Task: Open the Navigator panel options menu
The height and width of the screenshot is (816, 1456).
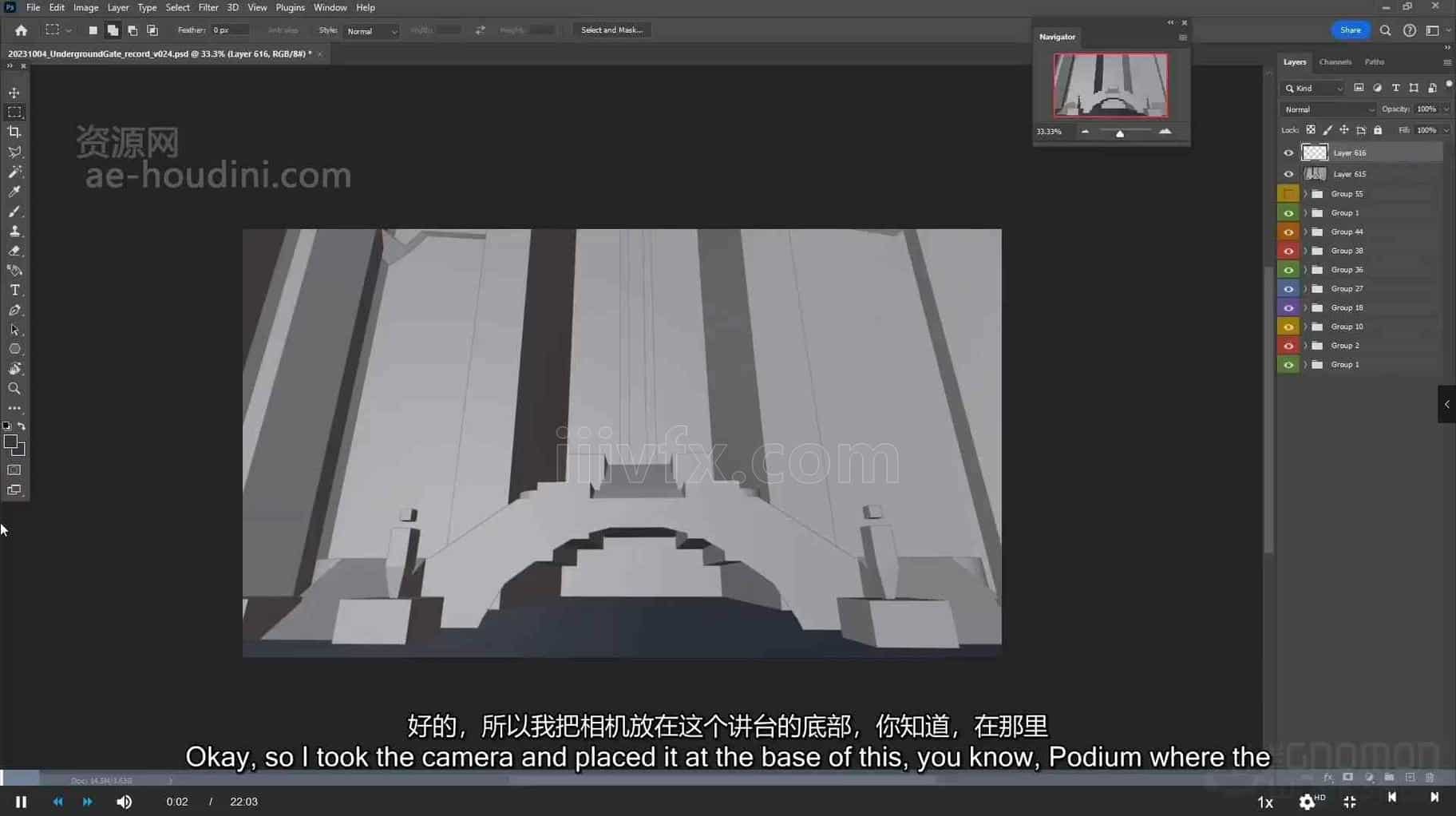Action: tap(1183, 38)
